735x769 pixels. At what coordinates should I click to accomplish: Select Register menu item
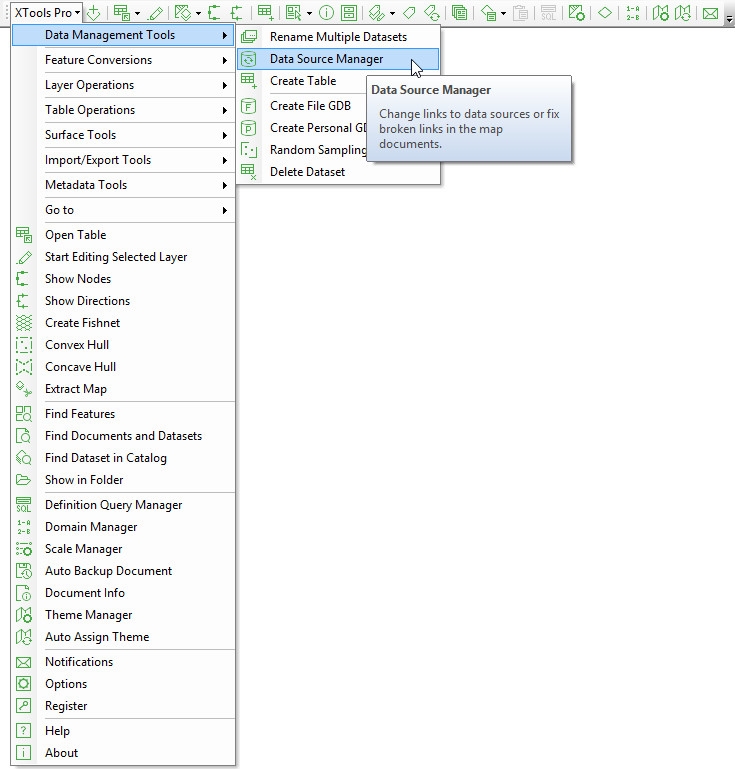coord(124,706)
